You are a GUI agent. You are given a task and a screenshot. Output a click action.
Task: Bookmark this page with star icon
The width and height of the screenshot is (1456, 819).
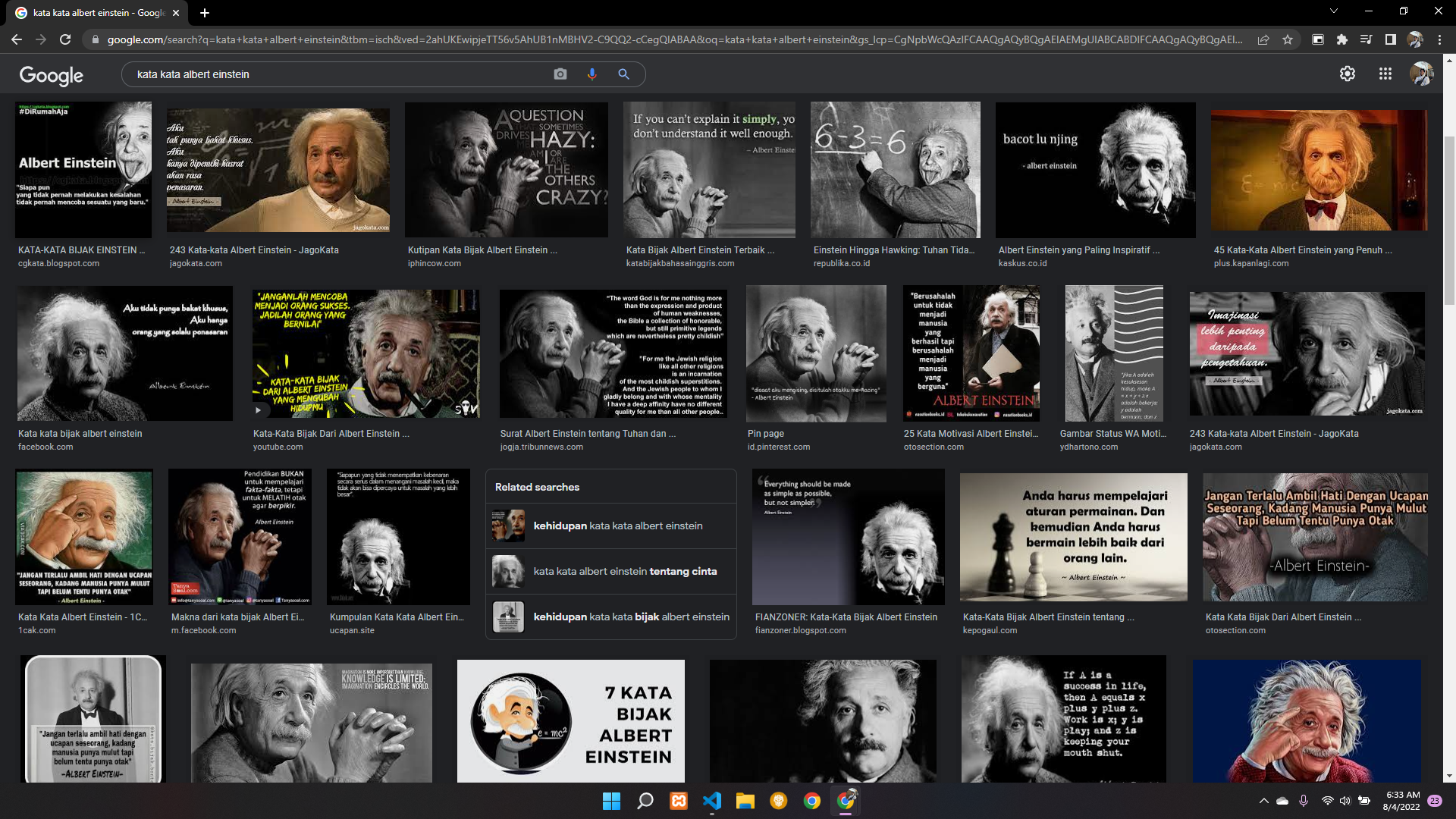(1288, 39)
